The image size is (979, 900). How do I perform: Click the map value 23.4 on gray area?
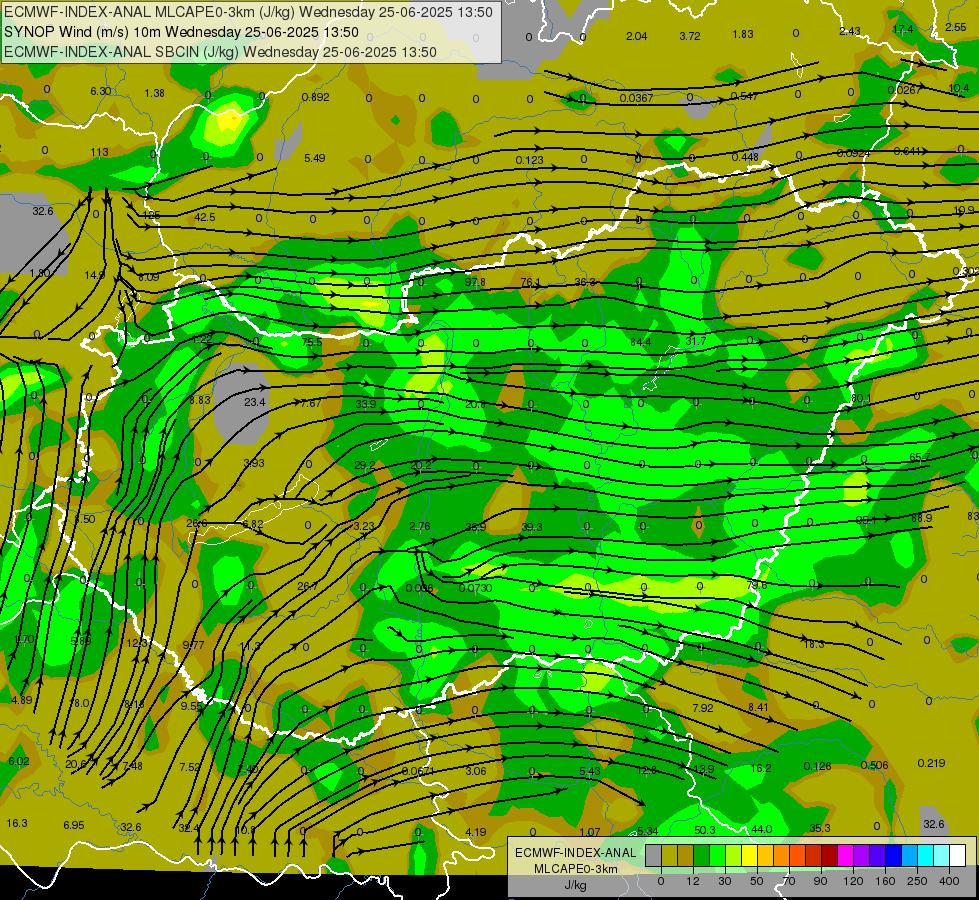(255, 402)
